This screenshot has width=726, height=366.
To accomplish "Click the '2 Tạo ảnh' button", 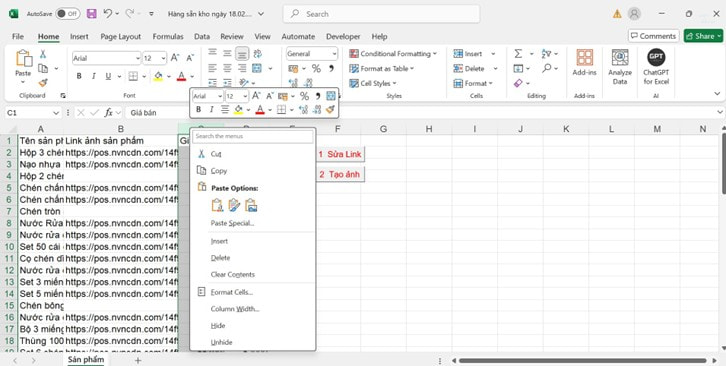I will click(x=340, y=175).
